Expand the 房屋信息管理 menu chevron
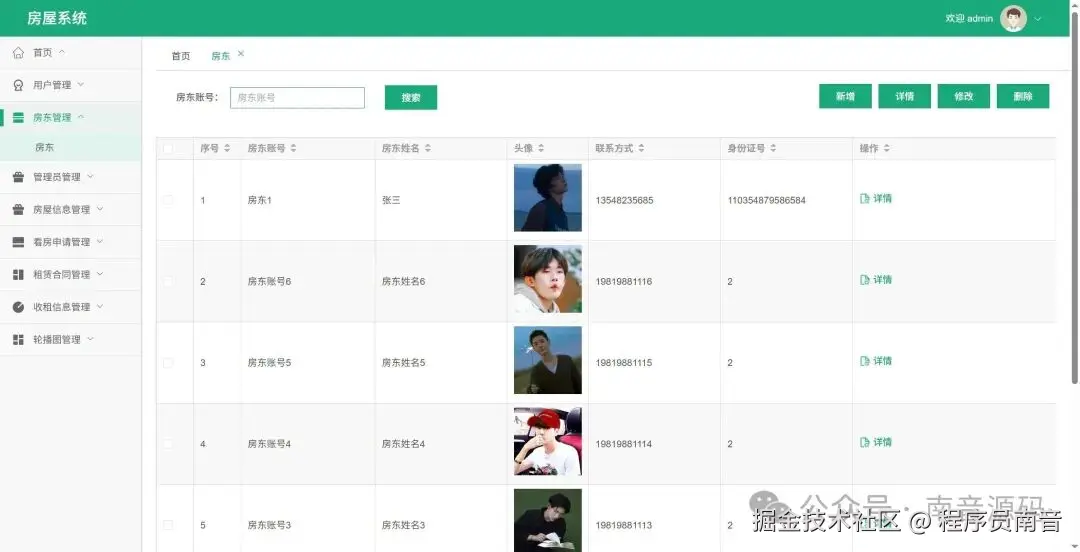This screenshot has height=552, width=1080. (100, 209)
